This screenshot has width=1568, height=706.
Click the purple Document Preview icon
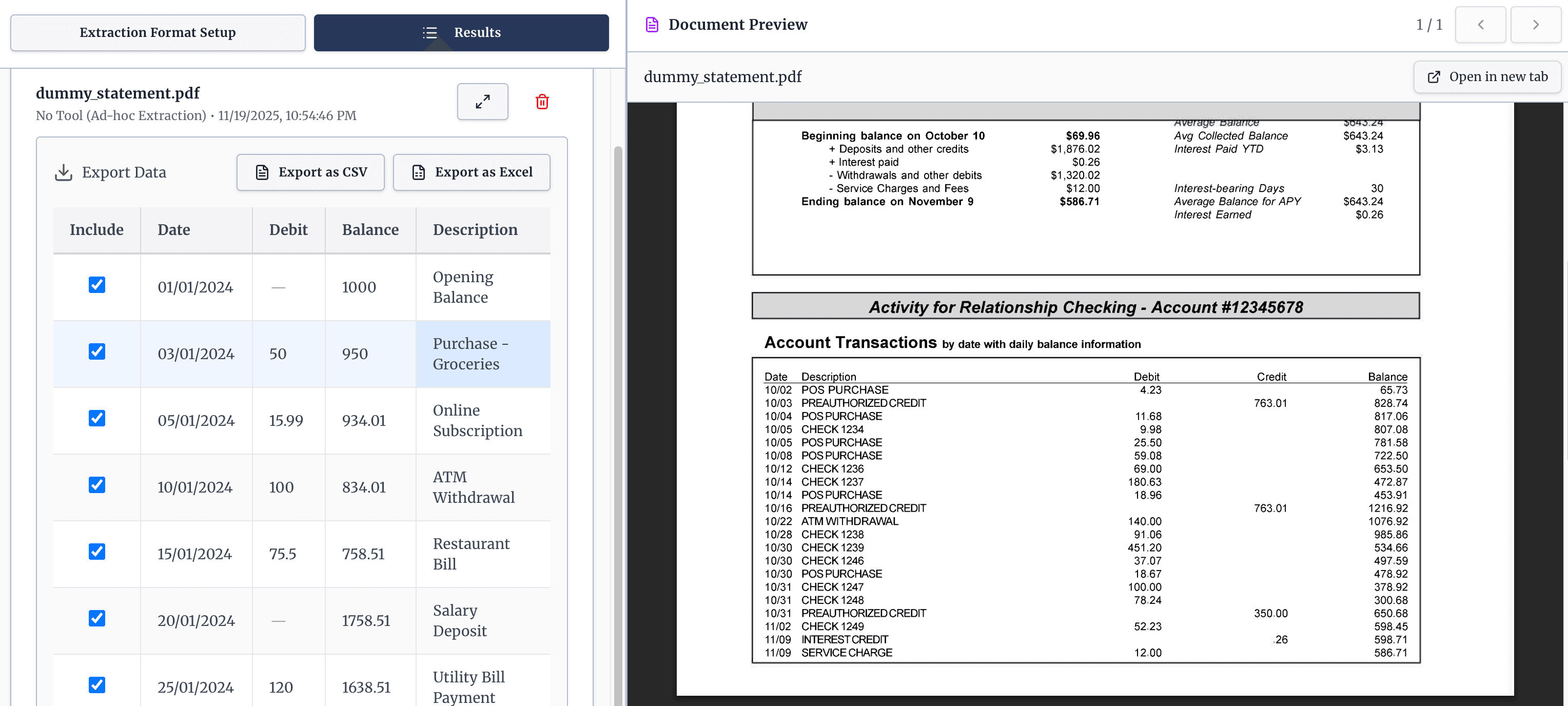pyautogui.click(x=652, y=24)
